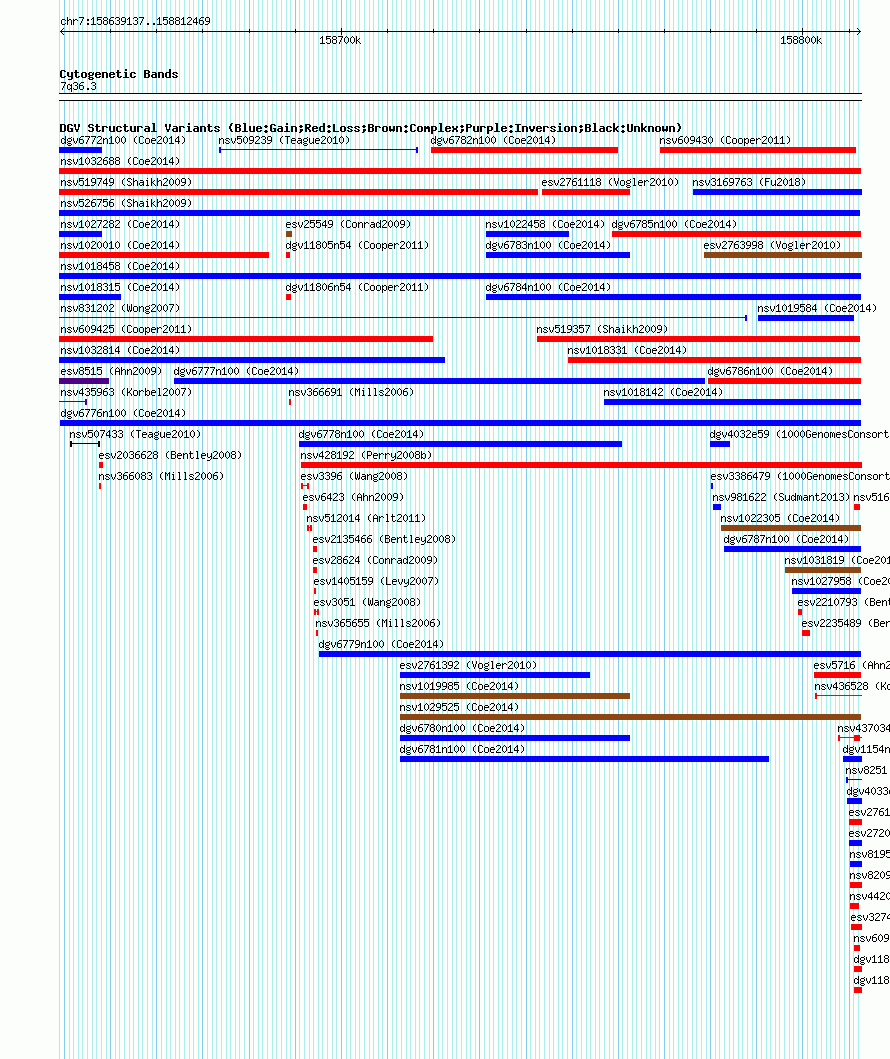Image resolution: width=890 pixels, height=1059 pixels.
Task: Select dgv6785n100 (Coe2014) label
Action: (674, 224)
